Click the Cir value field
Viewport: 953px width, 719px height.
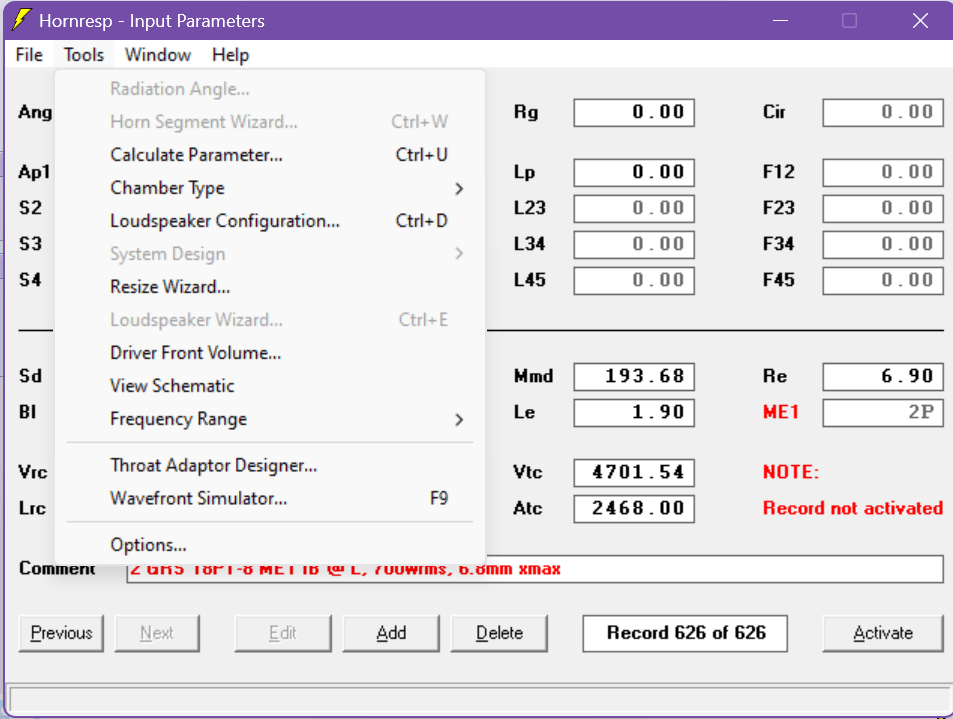883,112
